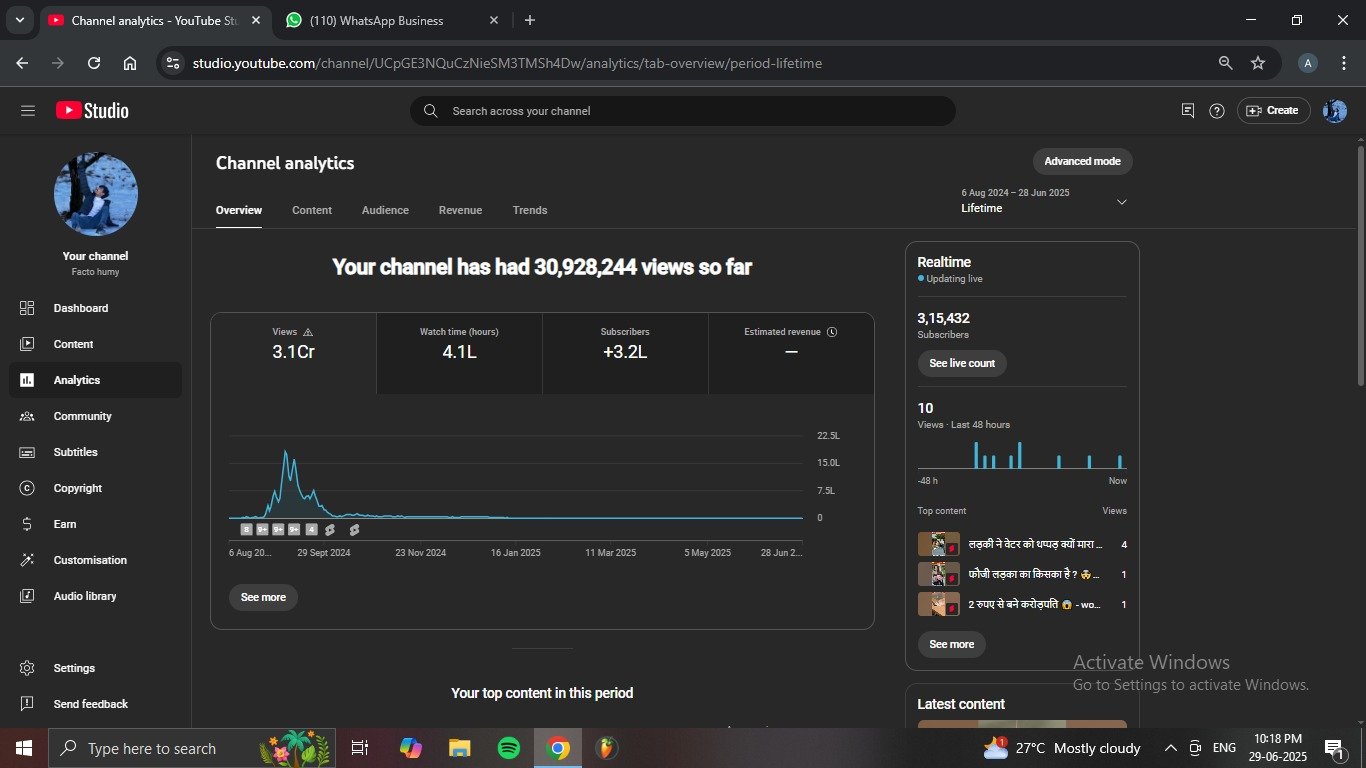Image resolution: width=1366 pixels, height=768 pixels.
Task: Click See more under the views chart
Action: 263,597
